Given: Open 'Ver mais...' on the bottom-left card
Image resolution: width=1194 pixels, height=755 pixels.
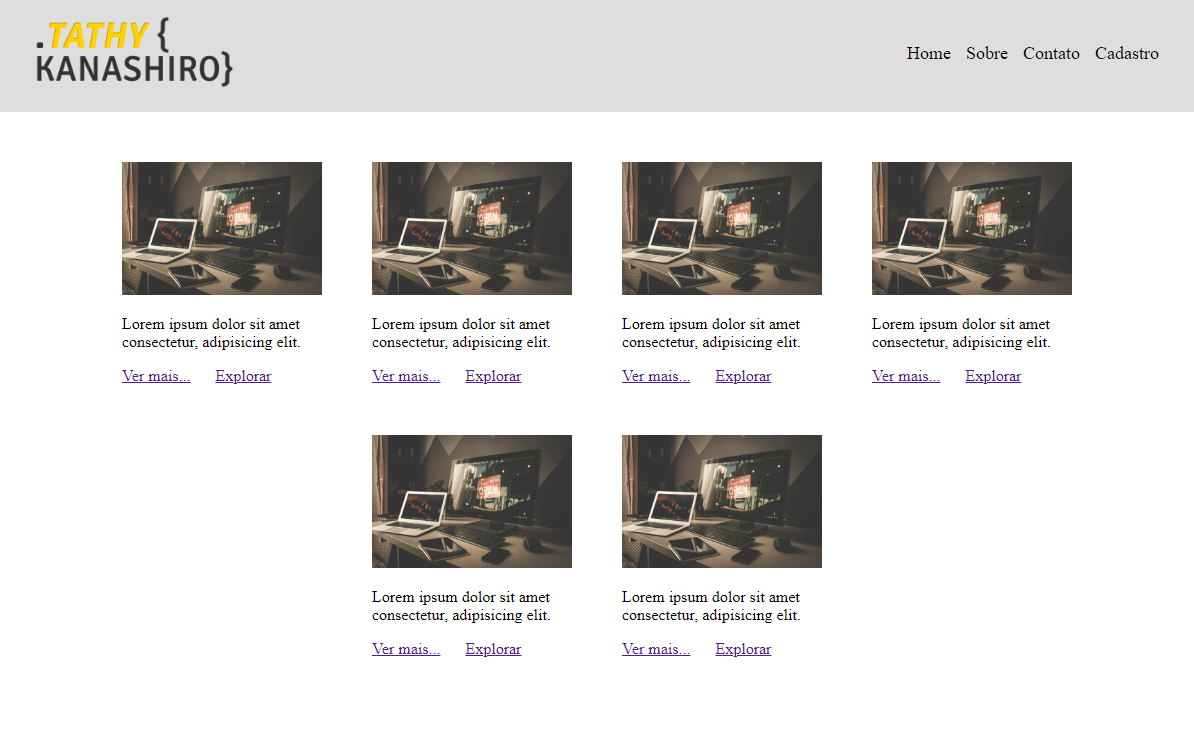Looking at the screenshot, I should pyautogui.click(x=405, y=648).
